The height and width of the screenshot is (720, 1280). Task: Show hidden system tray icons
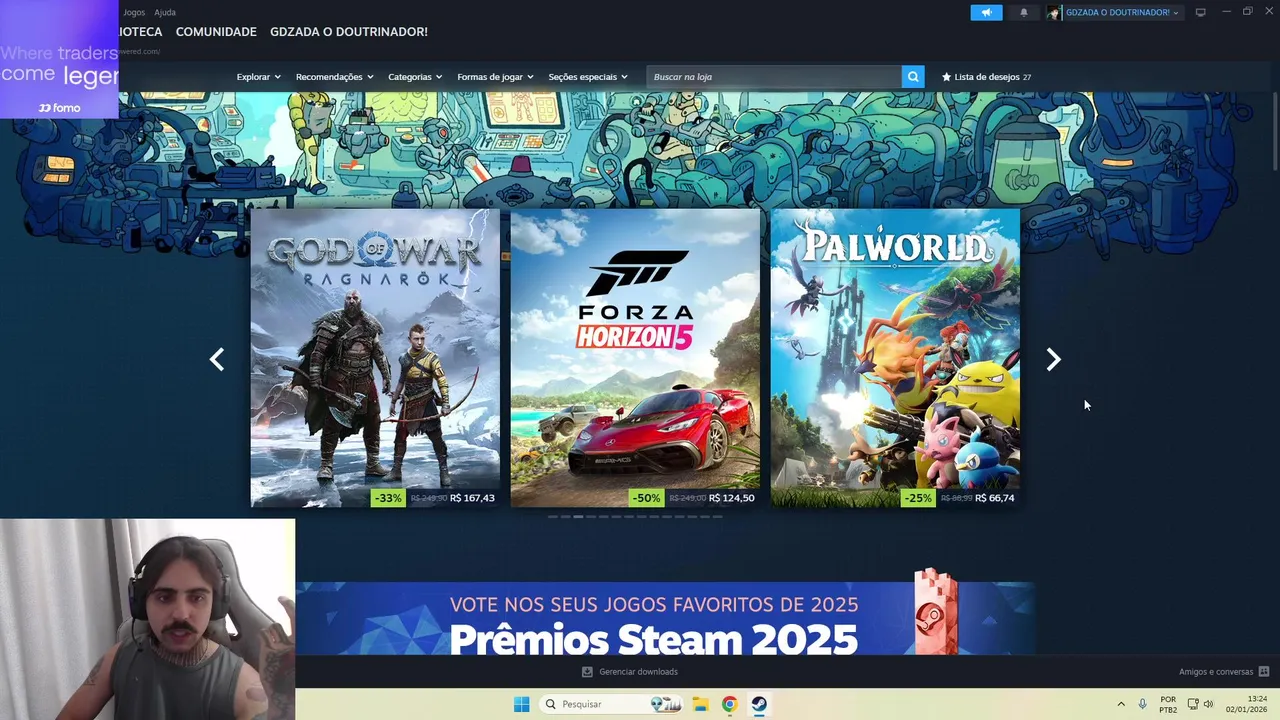point(1120,704)
